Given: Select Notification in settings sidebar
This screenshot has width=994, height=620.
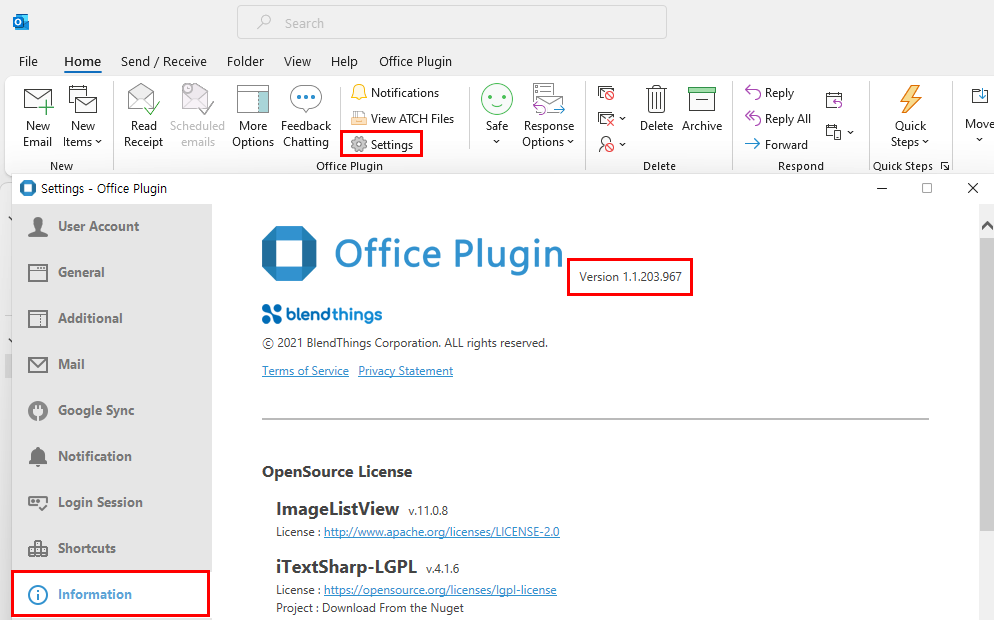Looking at the screenshot, I should [112, 456].
